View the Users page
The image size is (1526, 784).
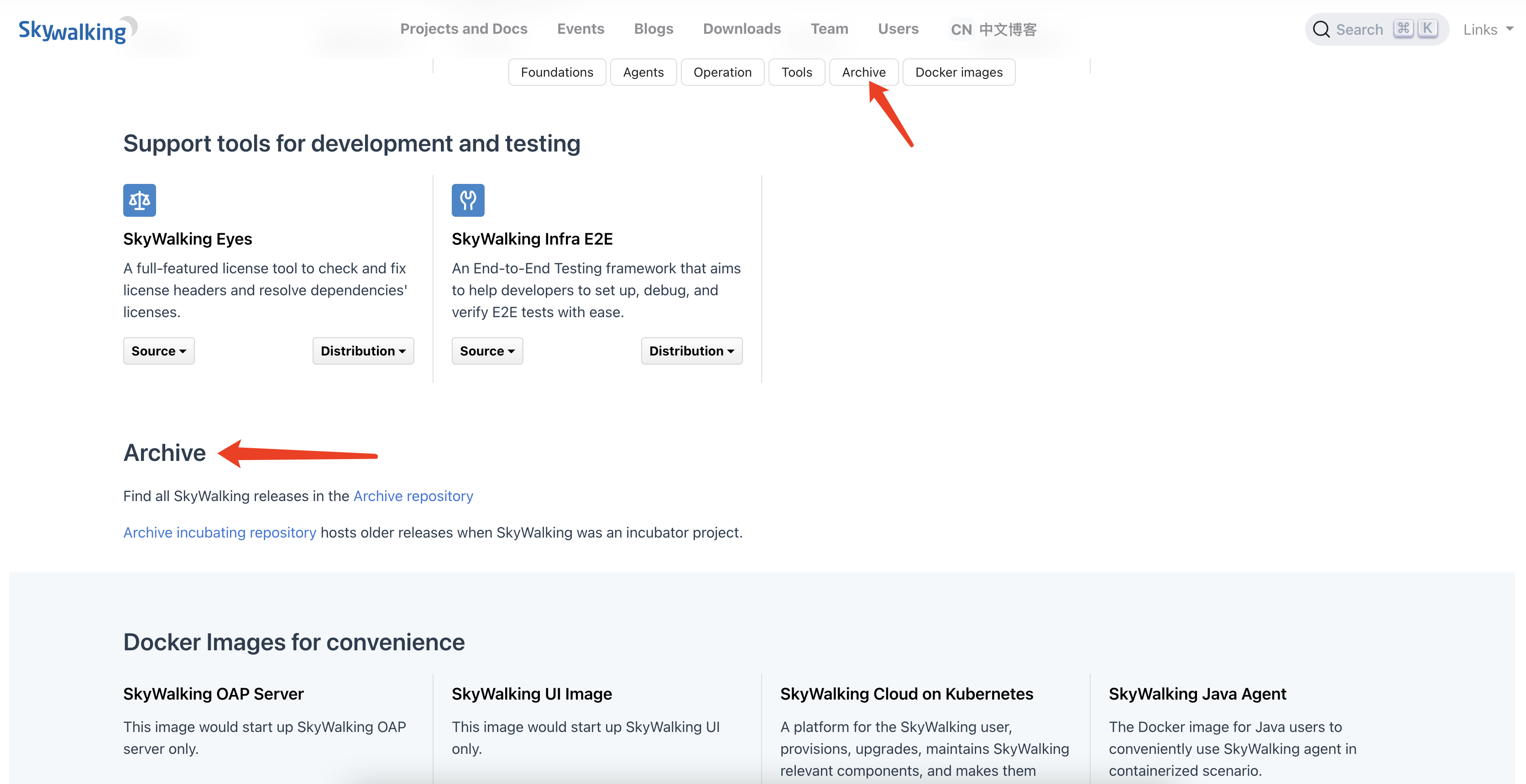[x=898, y=29]
